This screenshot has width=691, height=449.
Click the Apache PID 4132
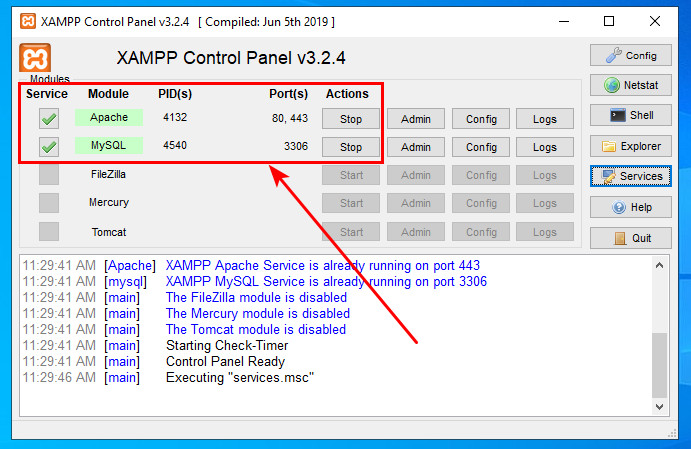175,117
